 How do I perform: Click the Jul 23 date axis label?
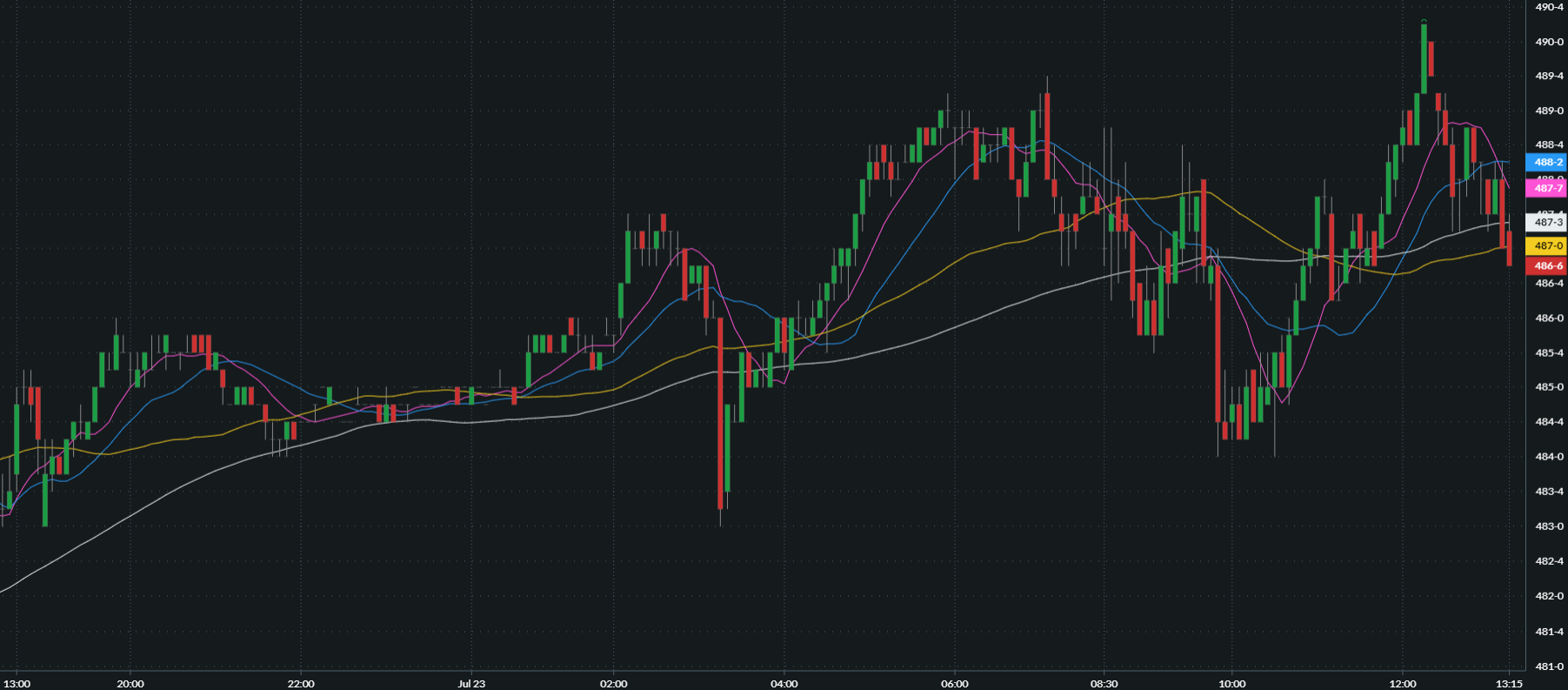click(x=471, y=684)
